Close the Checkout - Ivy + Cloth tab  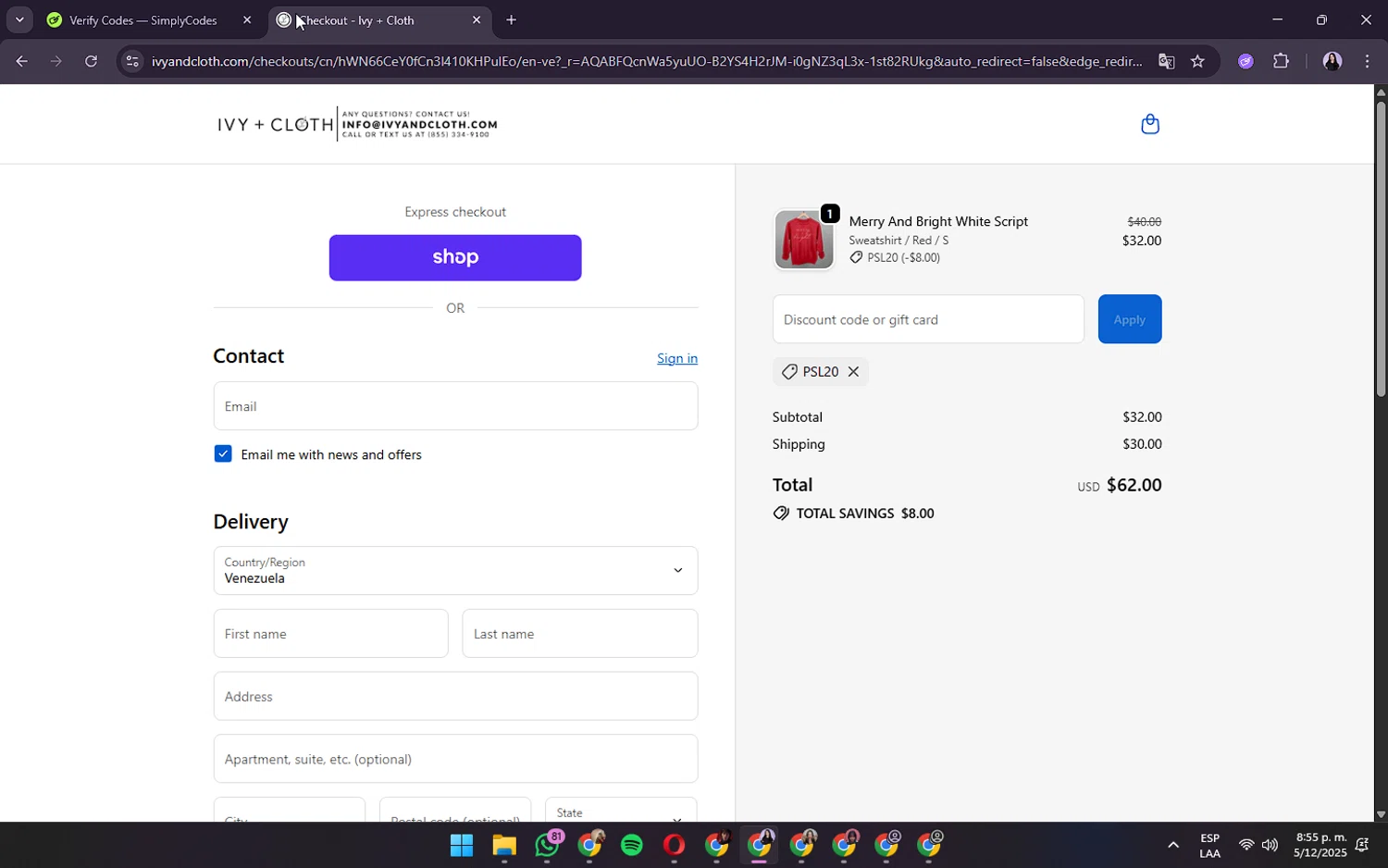click(477, 20)
